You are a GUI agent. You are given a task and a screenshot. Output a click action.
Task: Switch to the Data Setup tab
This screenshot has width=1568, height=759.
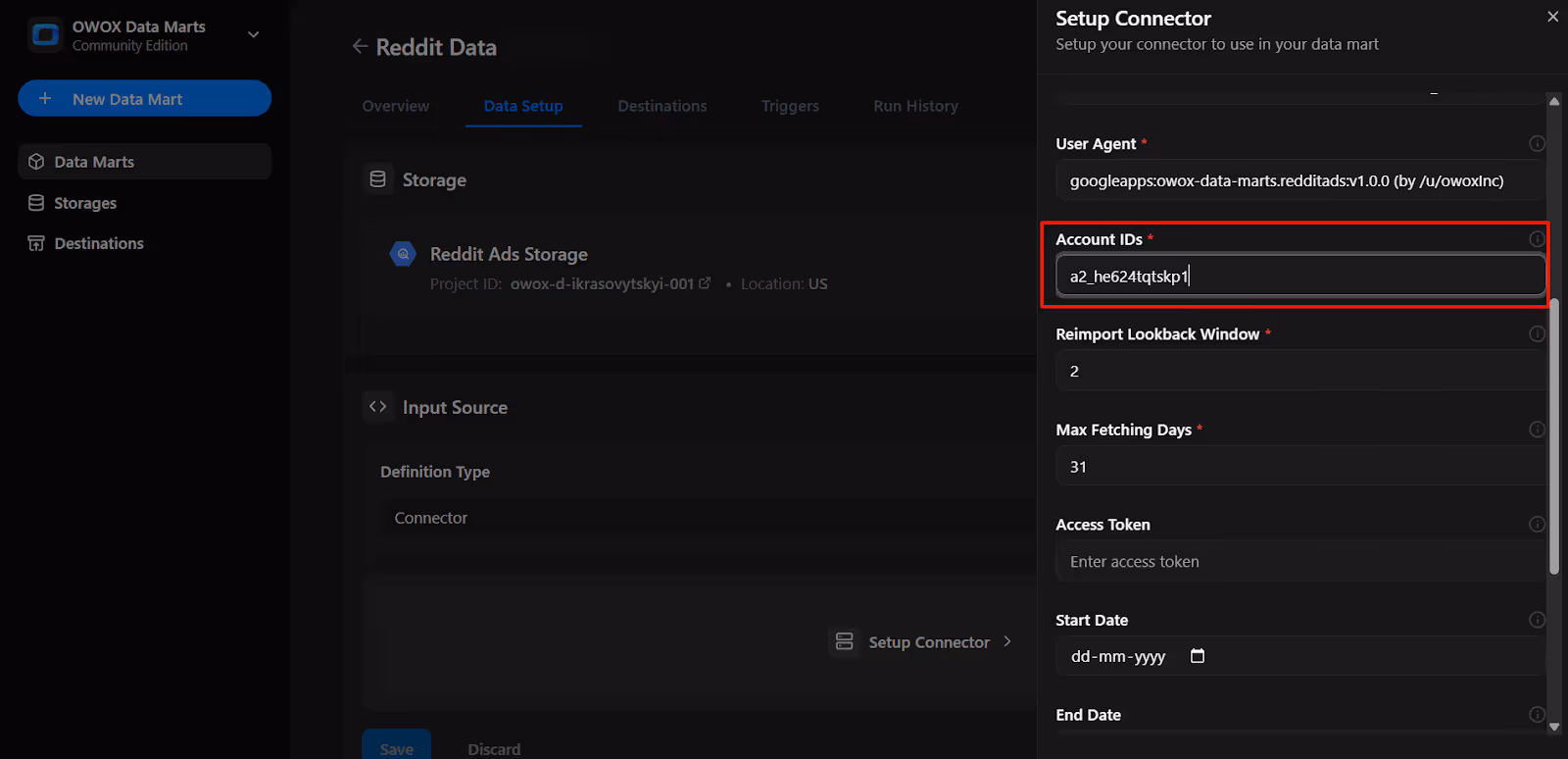[x=523, y=106]
